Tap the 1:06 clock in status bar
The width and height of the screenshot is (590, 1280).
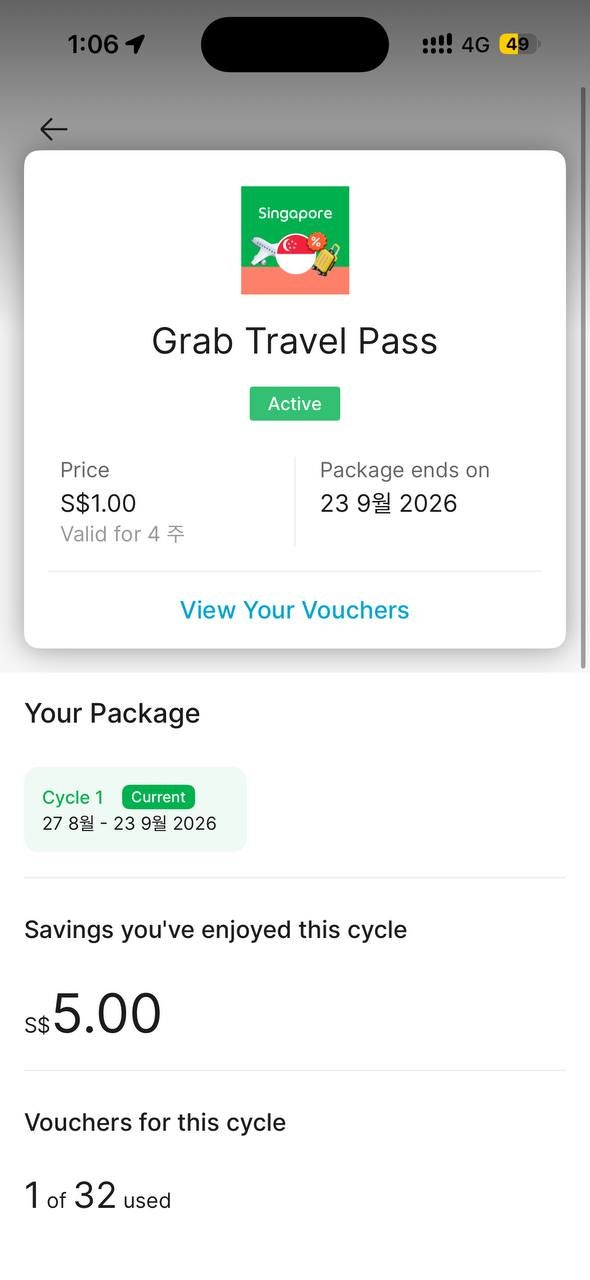[x=93, y=44]
